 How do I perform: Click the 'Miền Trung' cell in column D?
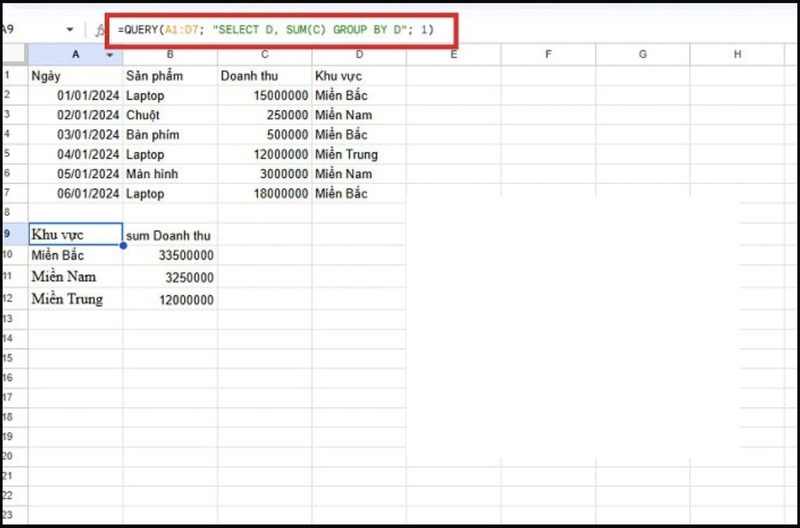(x=358, y=155)
